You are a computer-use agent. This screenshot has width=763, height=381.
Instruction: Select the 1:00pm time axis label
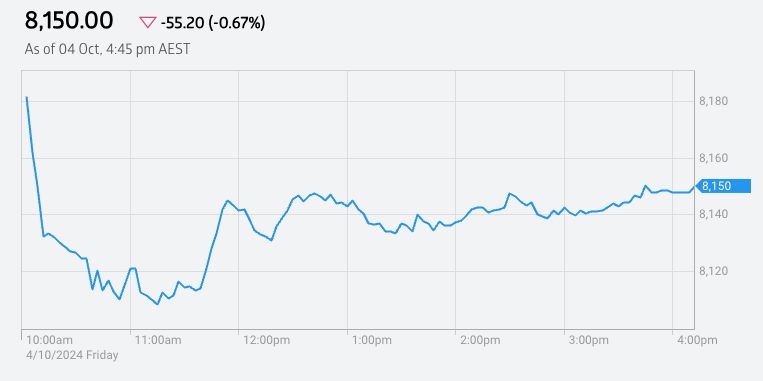click(372, 340)
